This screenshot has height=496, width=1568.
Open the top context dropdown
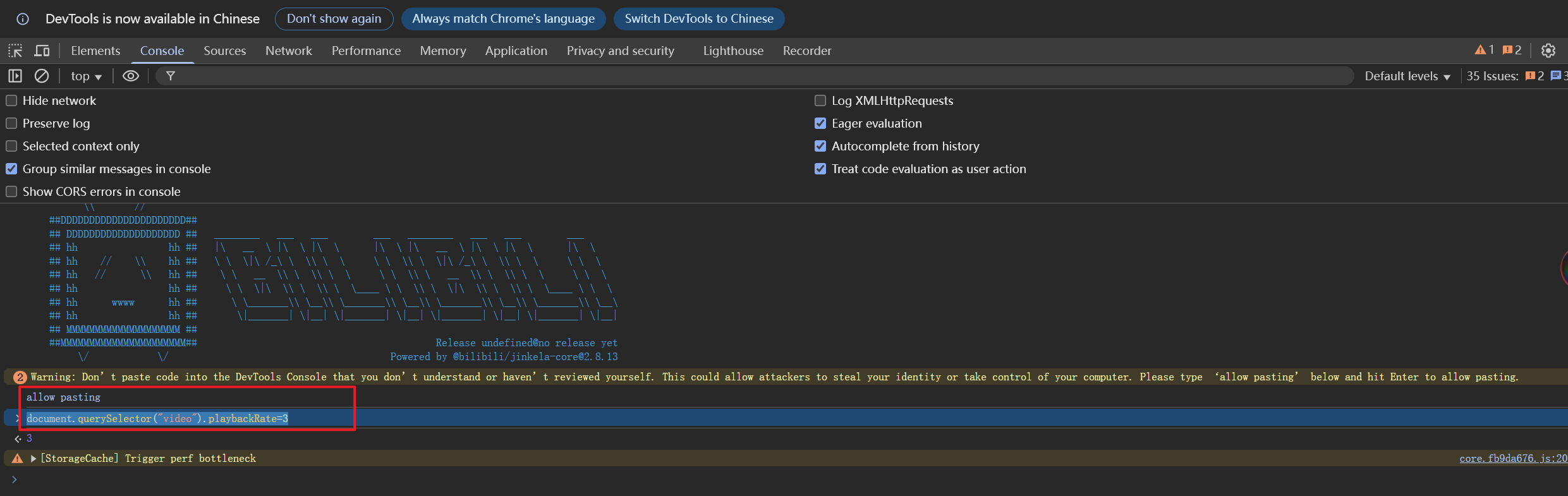86,76
